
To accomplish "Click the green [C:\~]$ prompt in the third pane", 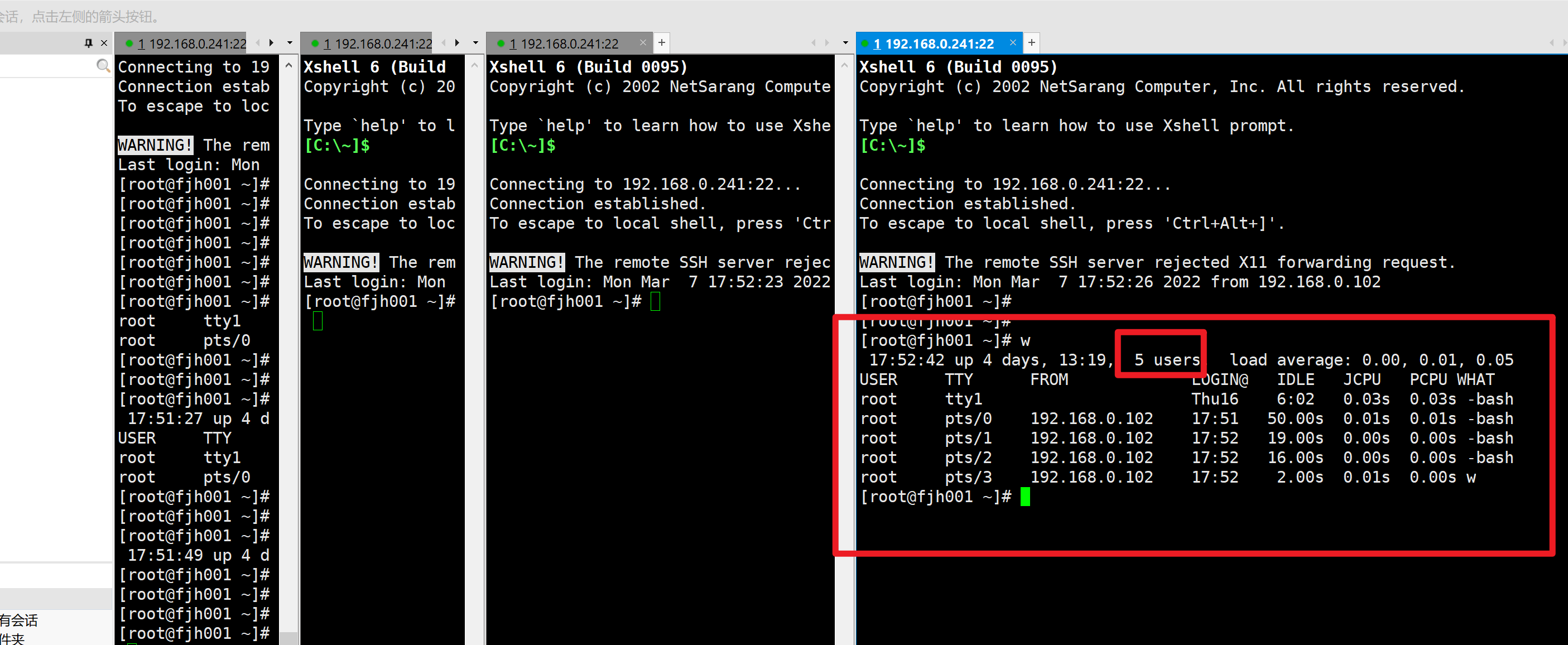I will (522, 146).
